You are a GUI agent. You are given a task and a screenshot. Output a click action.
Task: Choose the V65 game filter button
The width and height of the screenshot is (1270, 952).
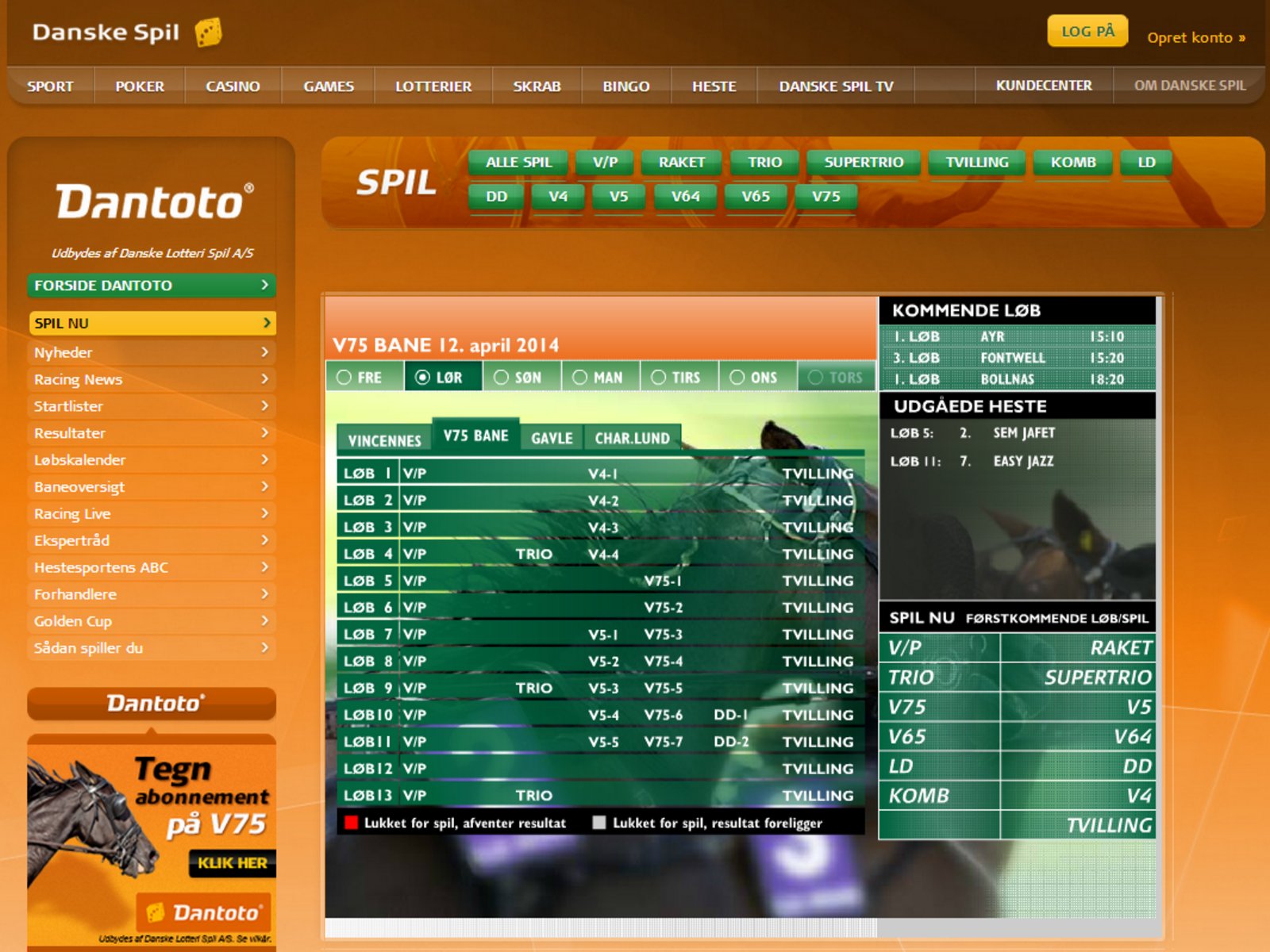point(755,196)
